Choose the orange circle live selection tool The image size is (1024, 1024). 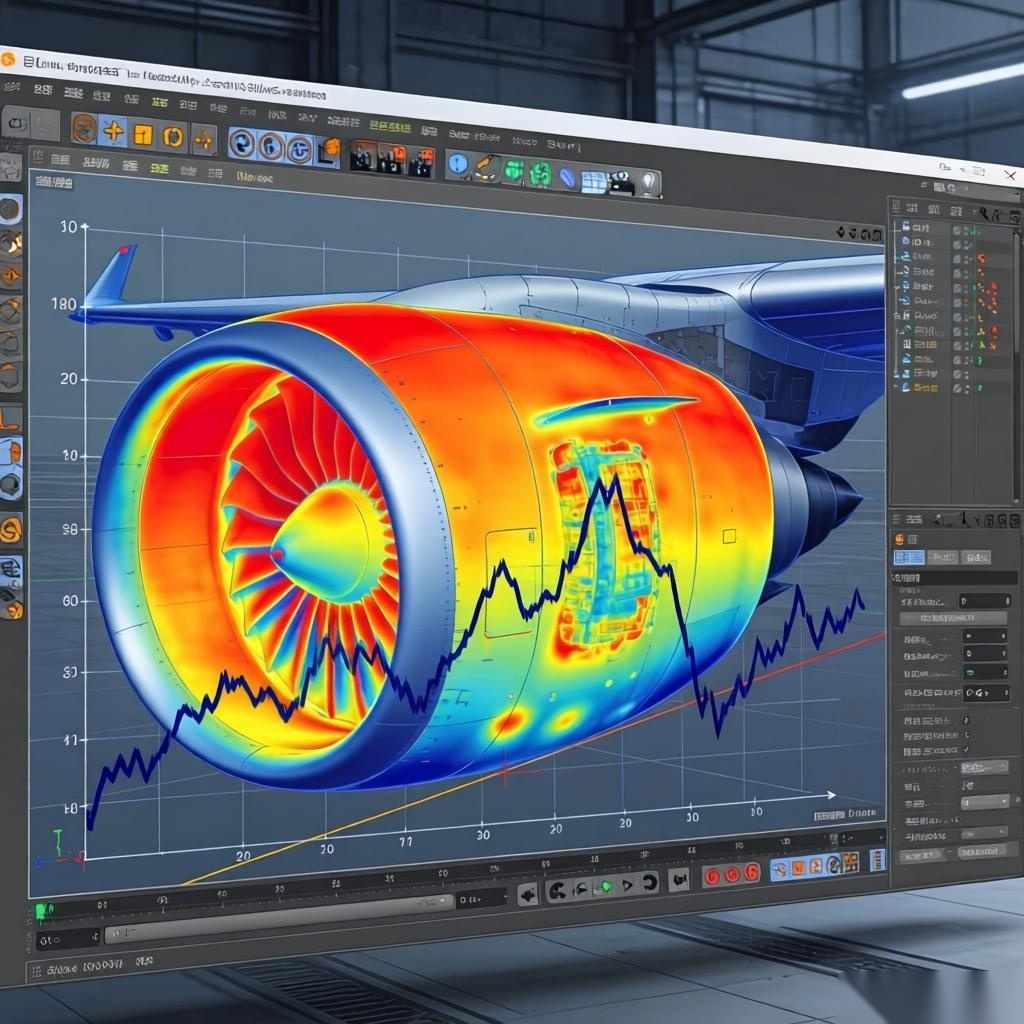[84, 128]
